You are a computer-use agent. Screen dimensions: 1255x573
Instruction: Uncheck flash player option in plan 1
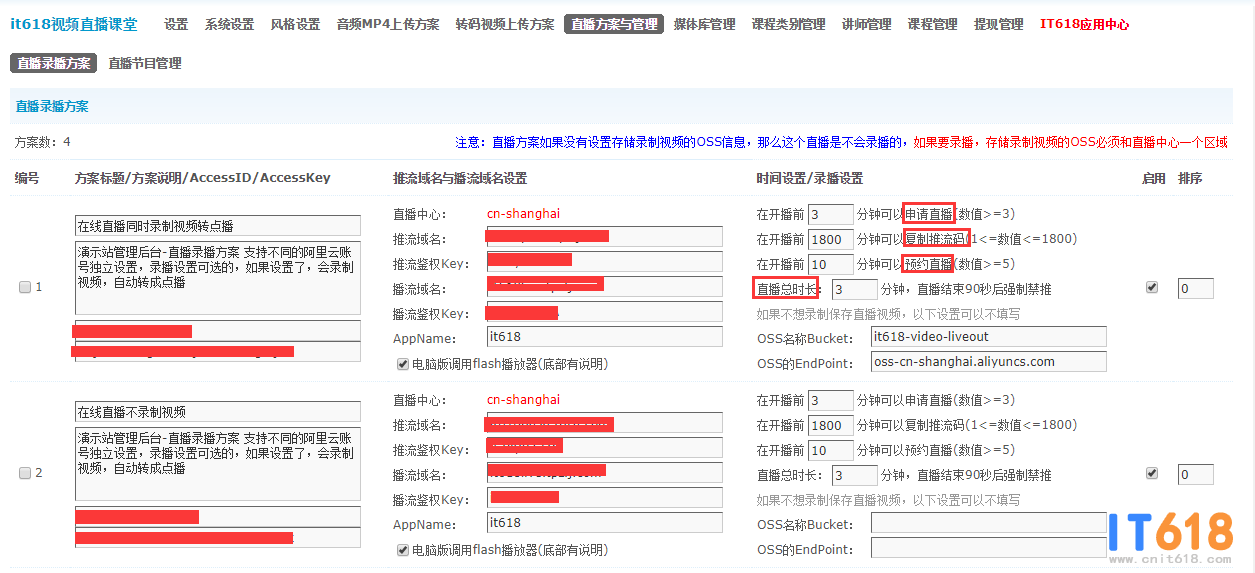pos(403,364)
